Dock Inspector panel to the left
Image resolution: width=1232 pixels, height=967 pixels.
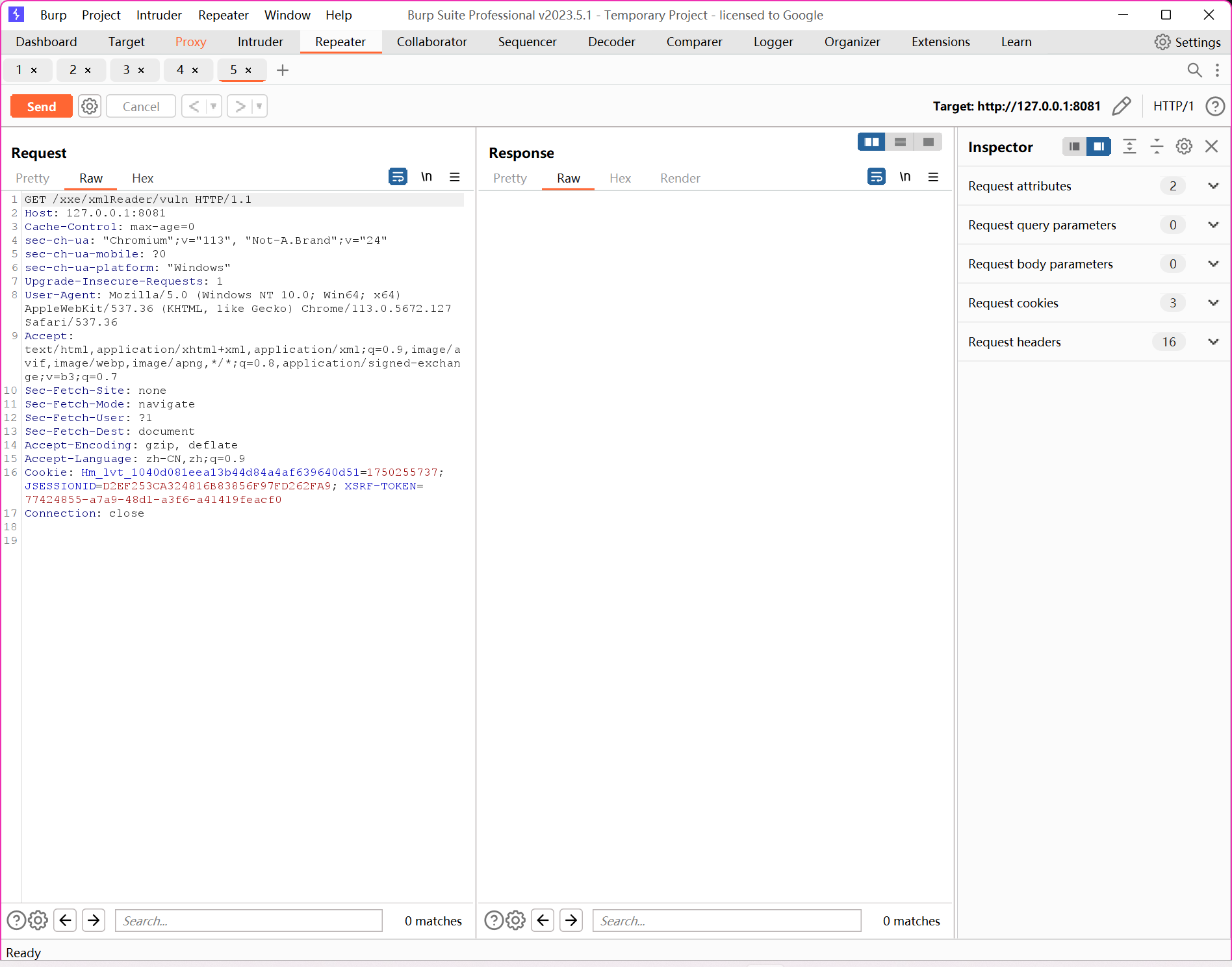[x=1075, y=147]
